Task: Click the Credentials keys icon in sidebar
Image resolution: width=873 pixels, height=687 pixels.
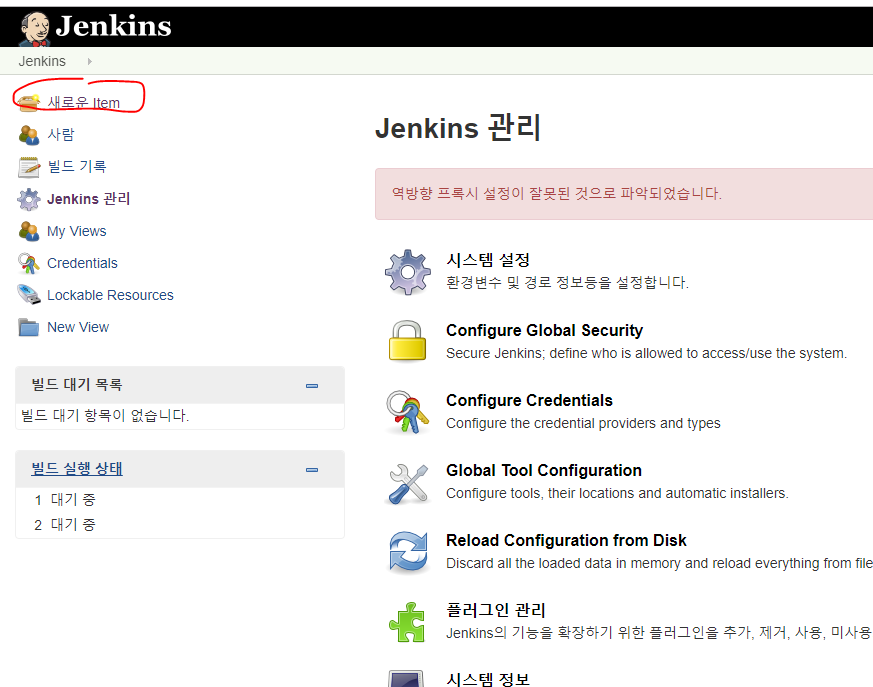Action: coord(28,263)
